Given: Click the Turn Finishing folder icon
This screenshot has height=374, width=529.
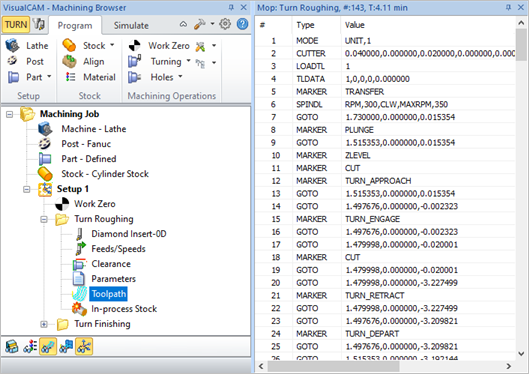Looking at the screenshot, I should pyautogui.click(x=62, y=324).
